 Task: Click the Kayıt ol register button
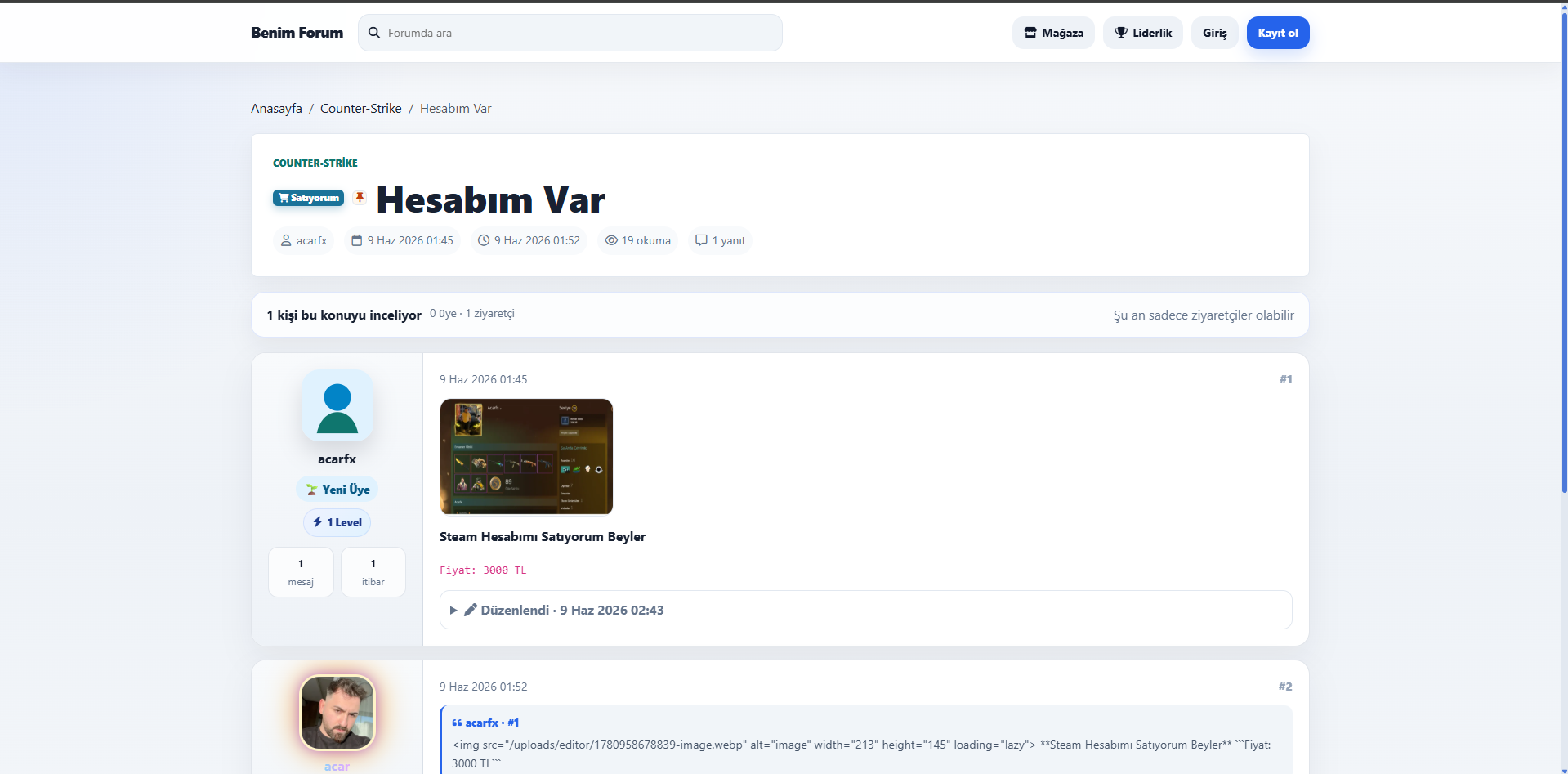(1278, 33)
